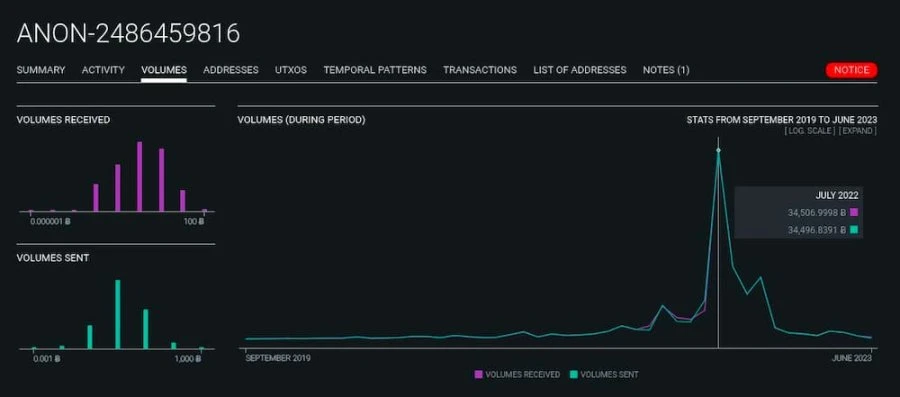This screenshot has width=900, height=397.
Task: Open NOTES (1) tab
Action: click(x=666, y=70)
